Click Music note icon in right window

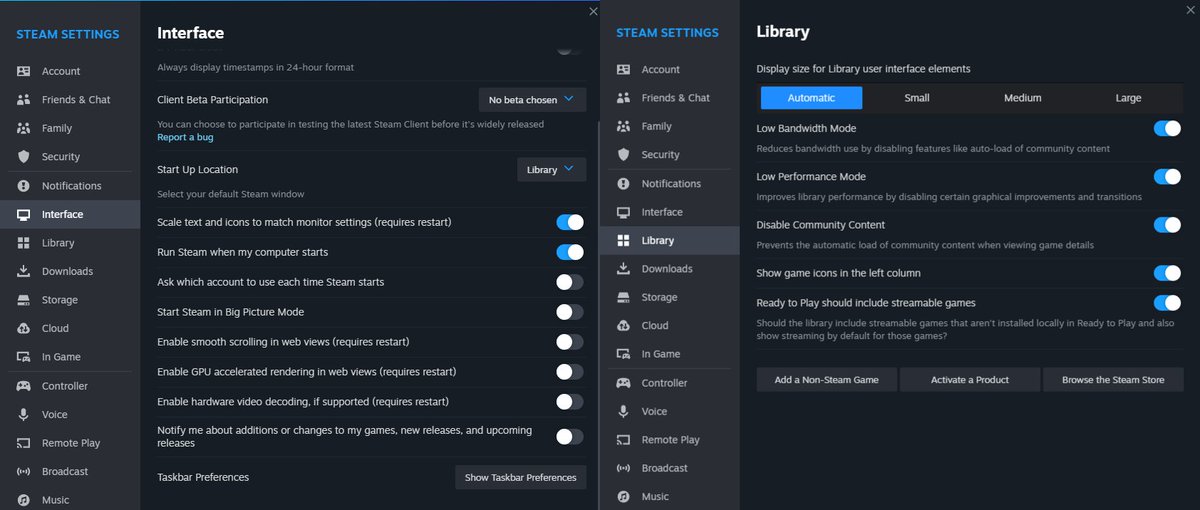(624, 497)
